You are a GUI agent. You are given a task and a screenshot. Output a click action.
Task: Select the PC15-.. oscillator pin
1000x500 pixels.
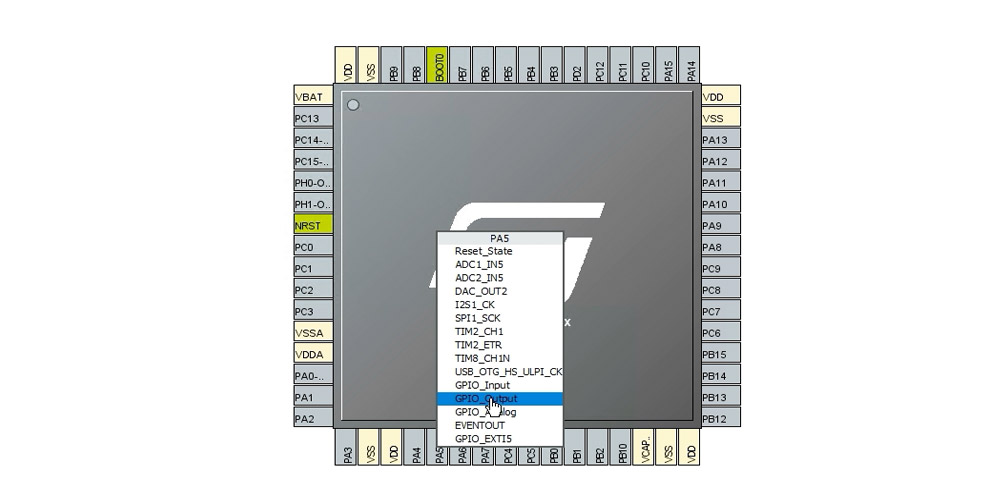[313, 161]
